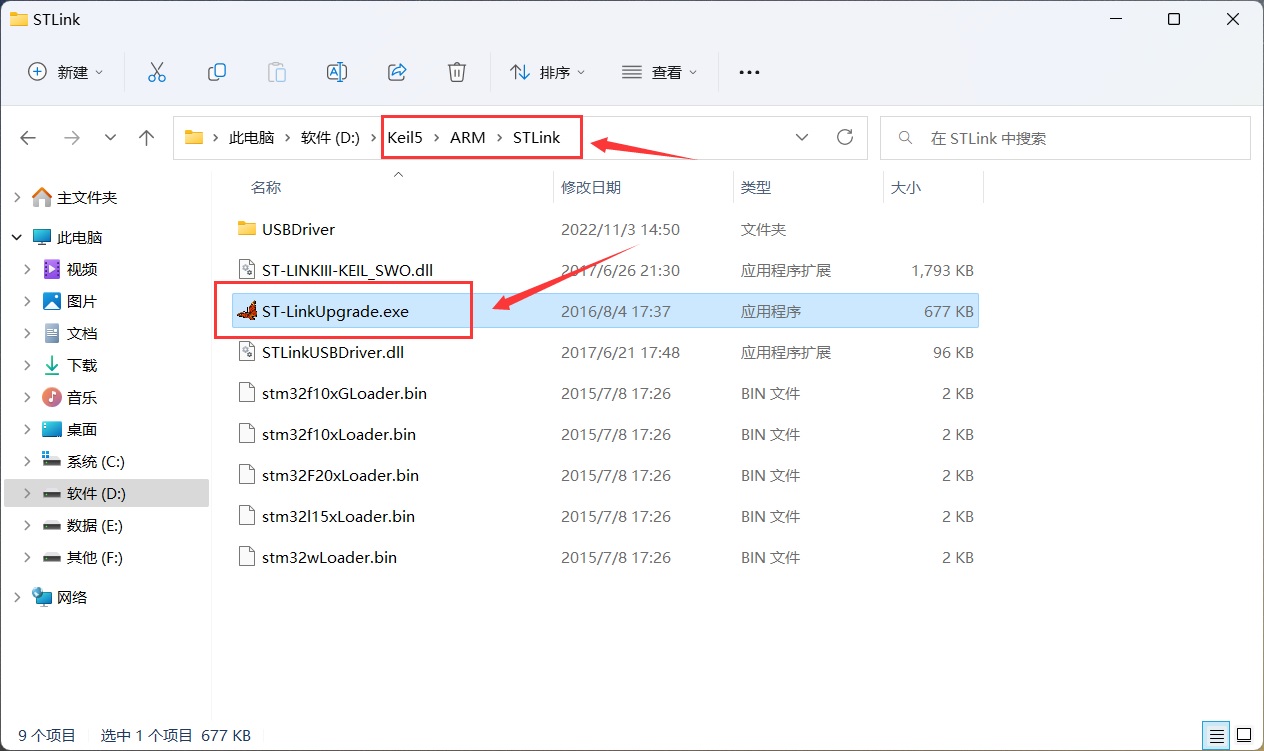Refresh the current folder view
Screen dimensions: 1264x751
845,138
